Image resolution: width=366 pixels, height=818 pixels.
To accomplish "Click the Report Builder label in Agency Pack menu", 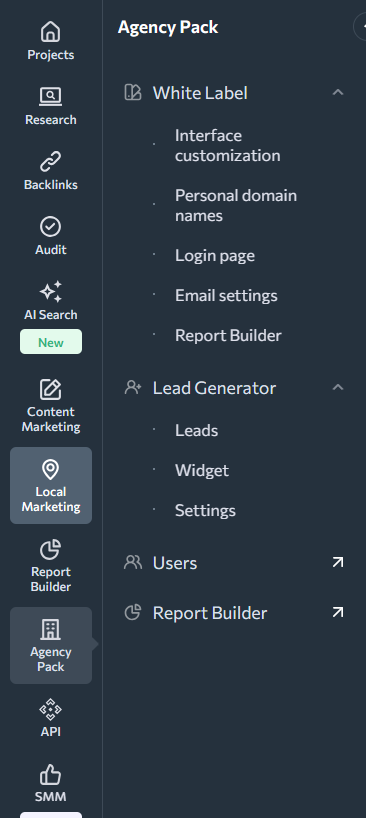I will pos(210,613).
